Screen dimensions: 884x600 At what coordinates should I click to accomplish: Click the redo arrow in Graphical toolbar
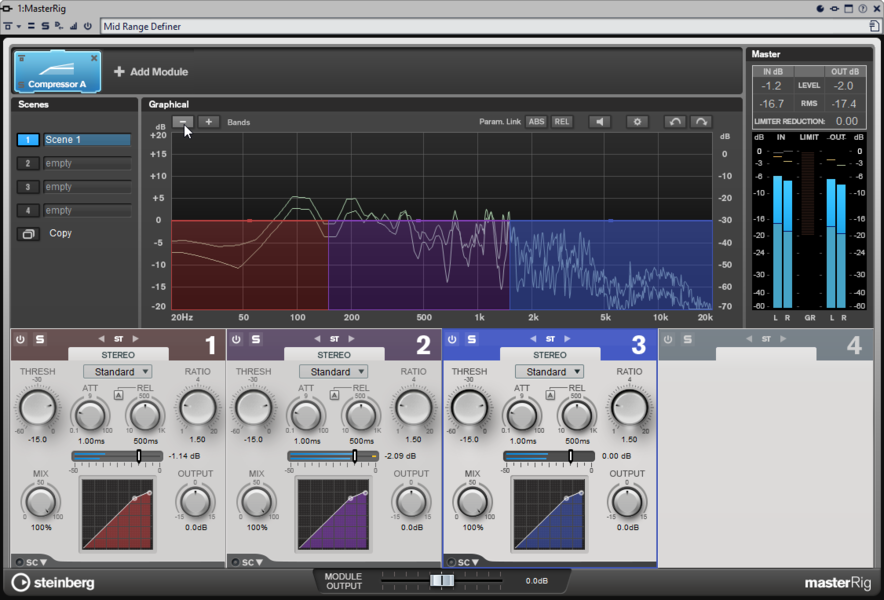(x=701, y=122)
